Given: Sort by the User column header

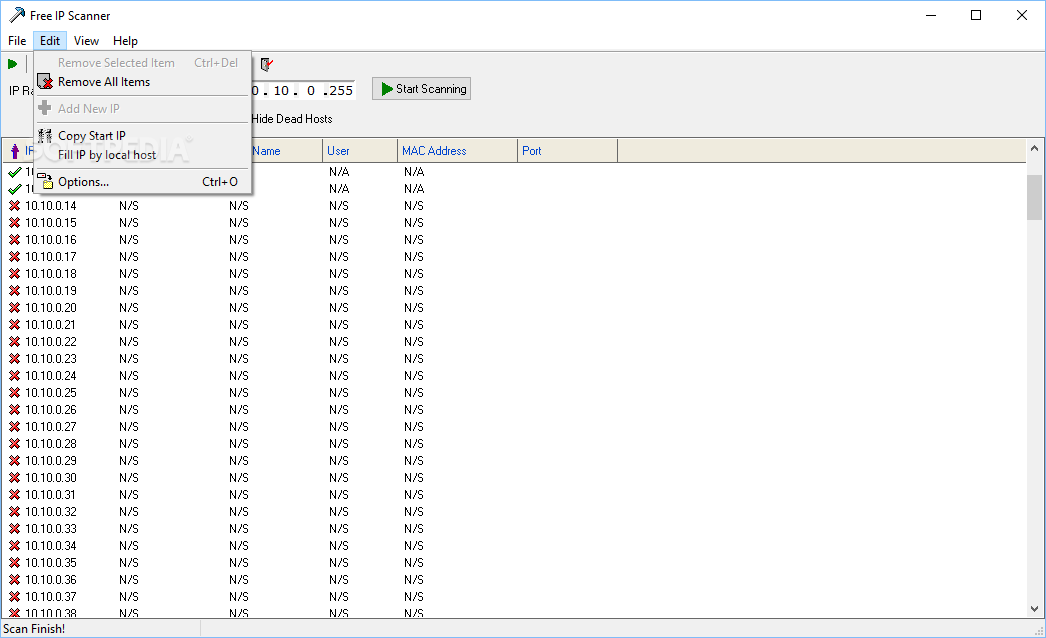Looking at the screenshot, I should (360, 151).
